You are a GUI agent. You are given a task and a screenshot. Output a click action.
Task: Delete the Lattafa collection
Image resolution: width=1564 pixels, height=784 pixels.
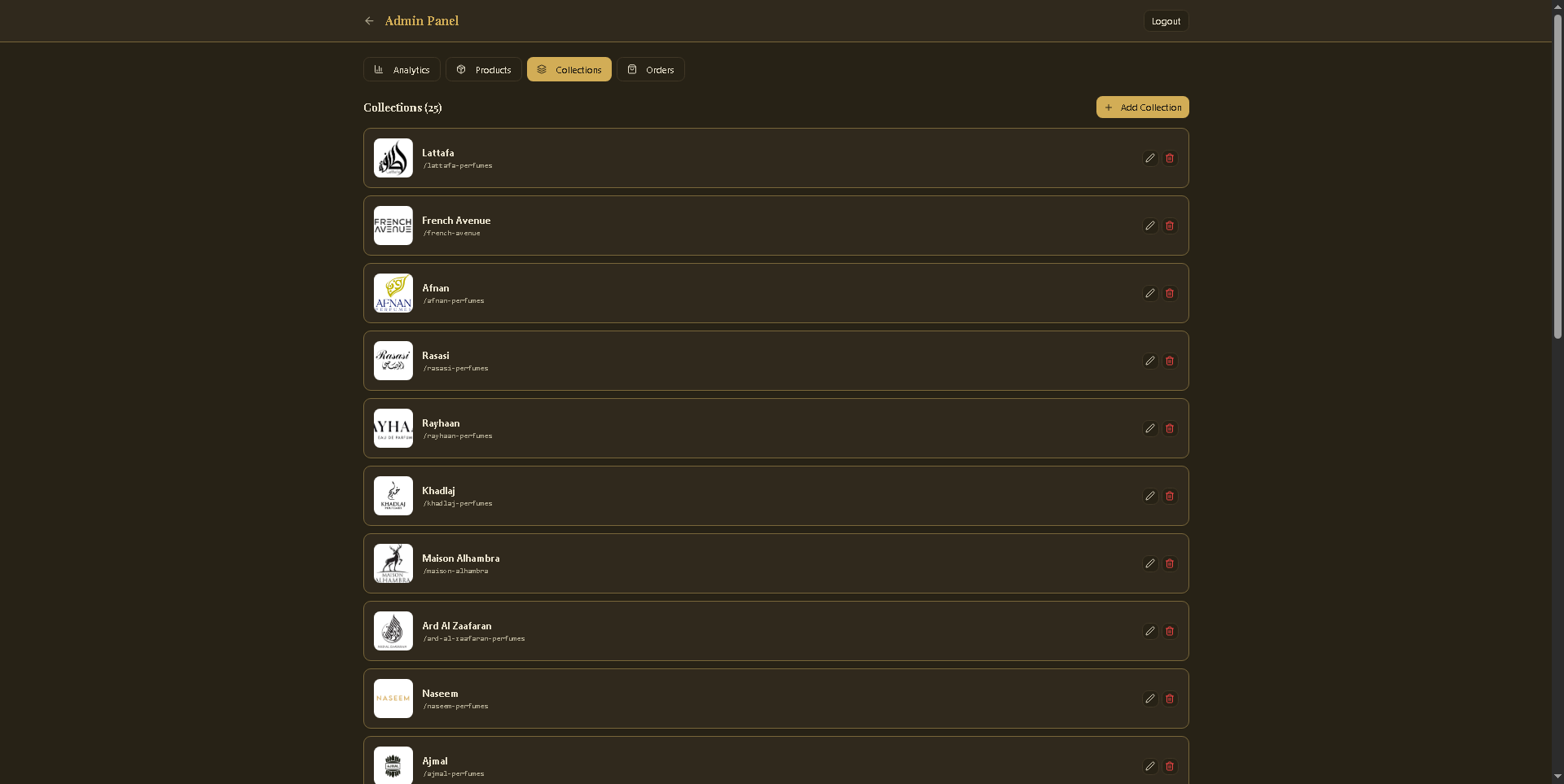pos(1170,158)
